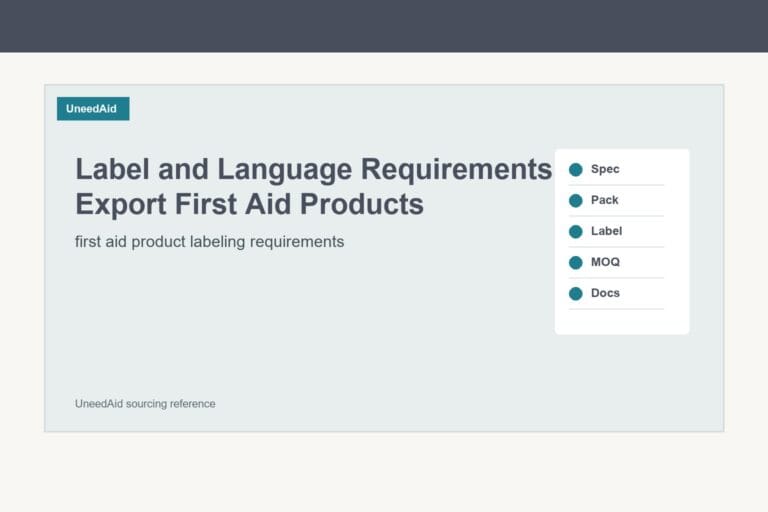Click the 'Export First Aid Products' heading line
Viewport: 768px width, 512px height.
pos(249,204)
